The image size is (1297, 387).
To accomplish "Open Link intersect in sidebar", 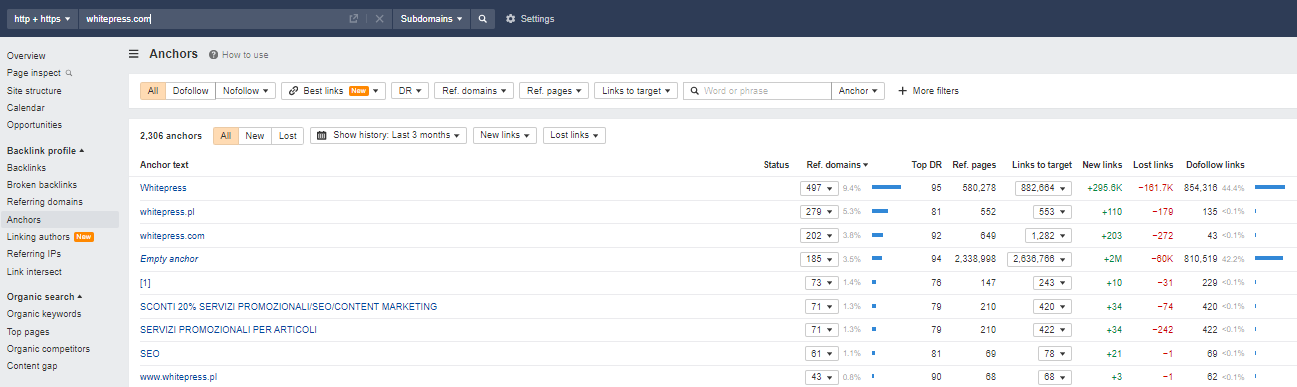I will (x=34, y=272).
